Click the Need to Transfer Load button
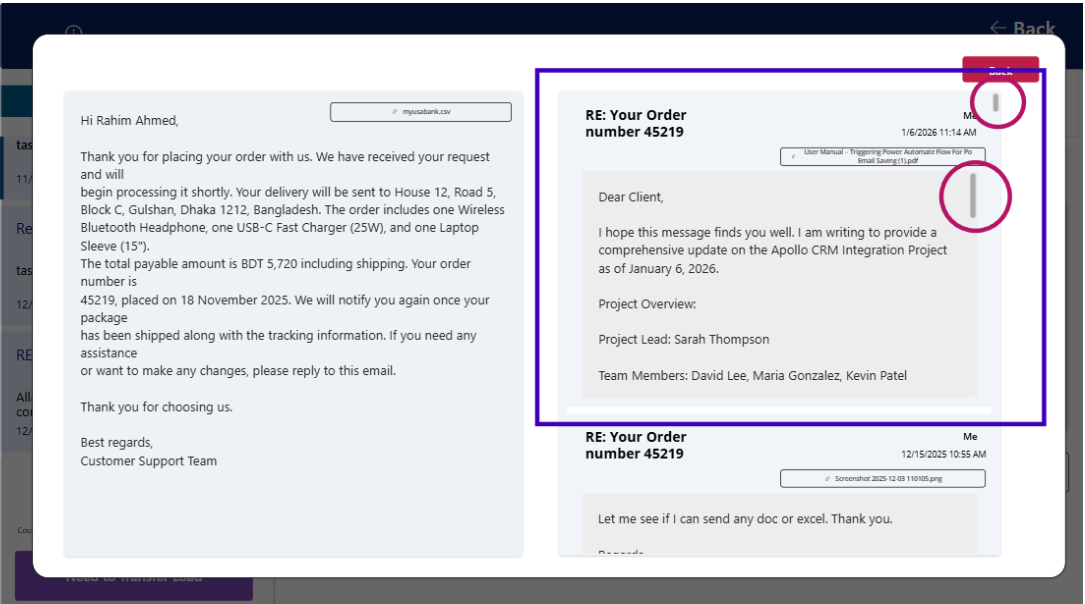The image size is (1085, 604). pyautogui.click(x=133, y=578)
